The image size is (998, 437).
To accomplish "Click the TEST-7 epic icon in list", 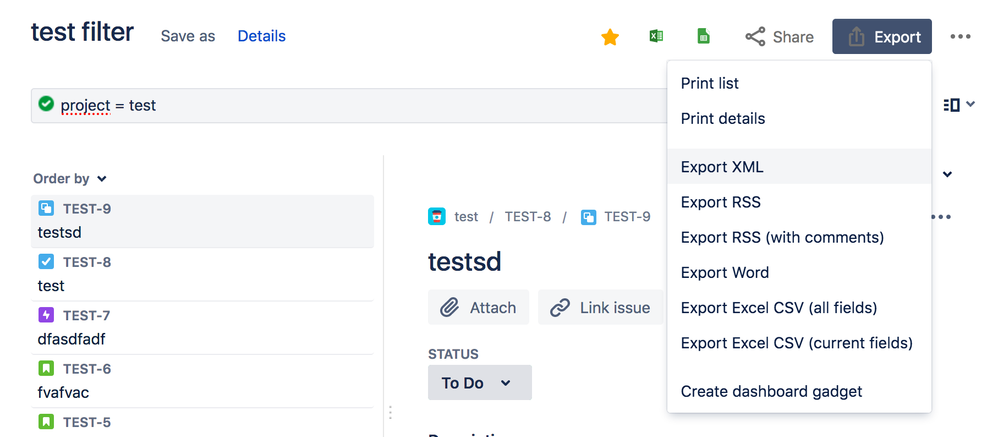I will 46,315.
